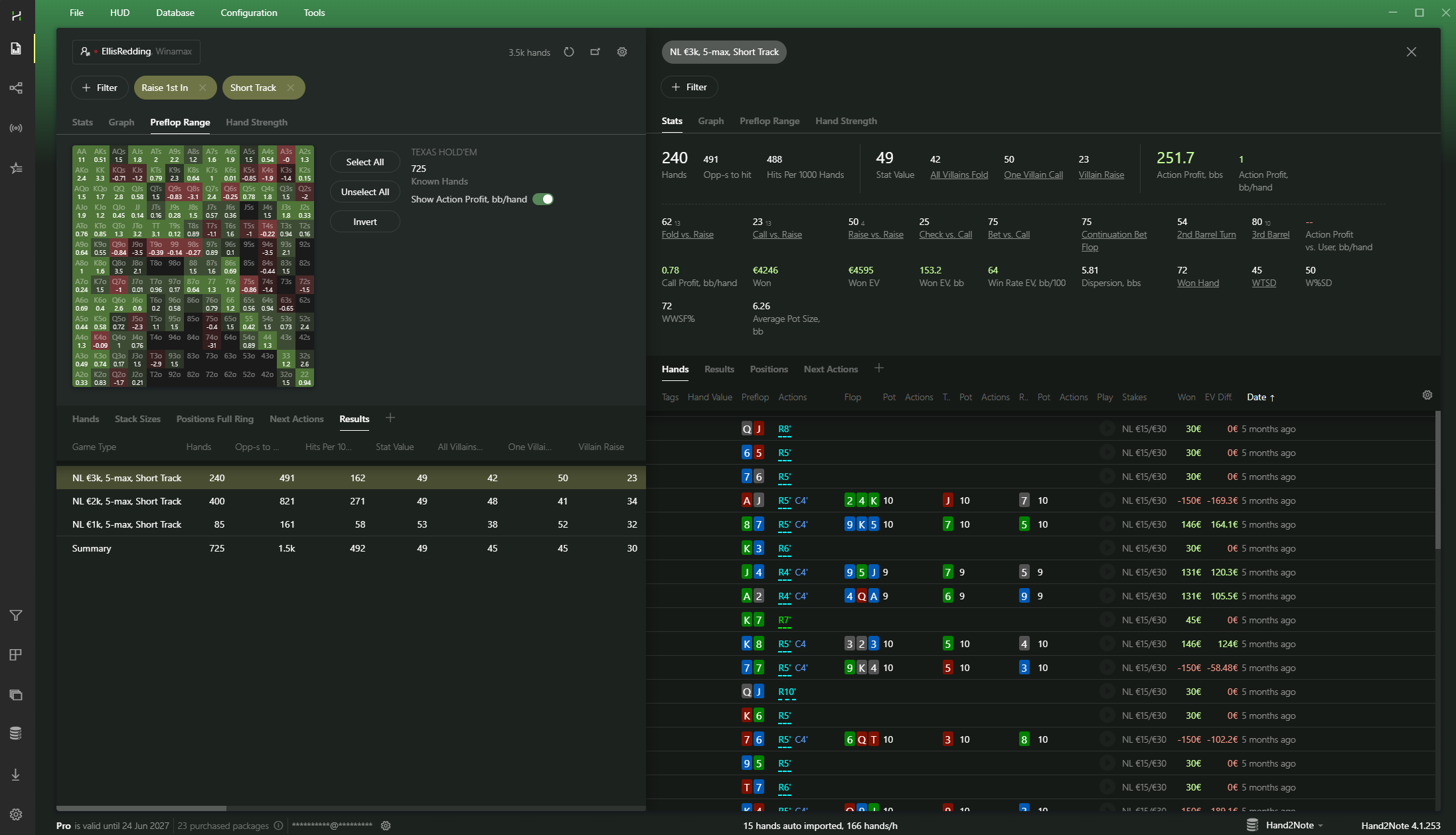1456x835 pixels.
Task: Open the Fold vs. Raise stat link
Action: click(688, 234)
